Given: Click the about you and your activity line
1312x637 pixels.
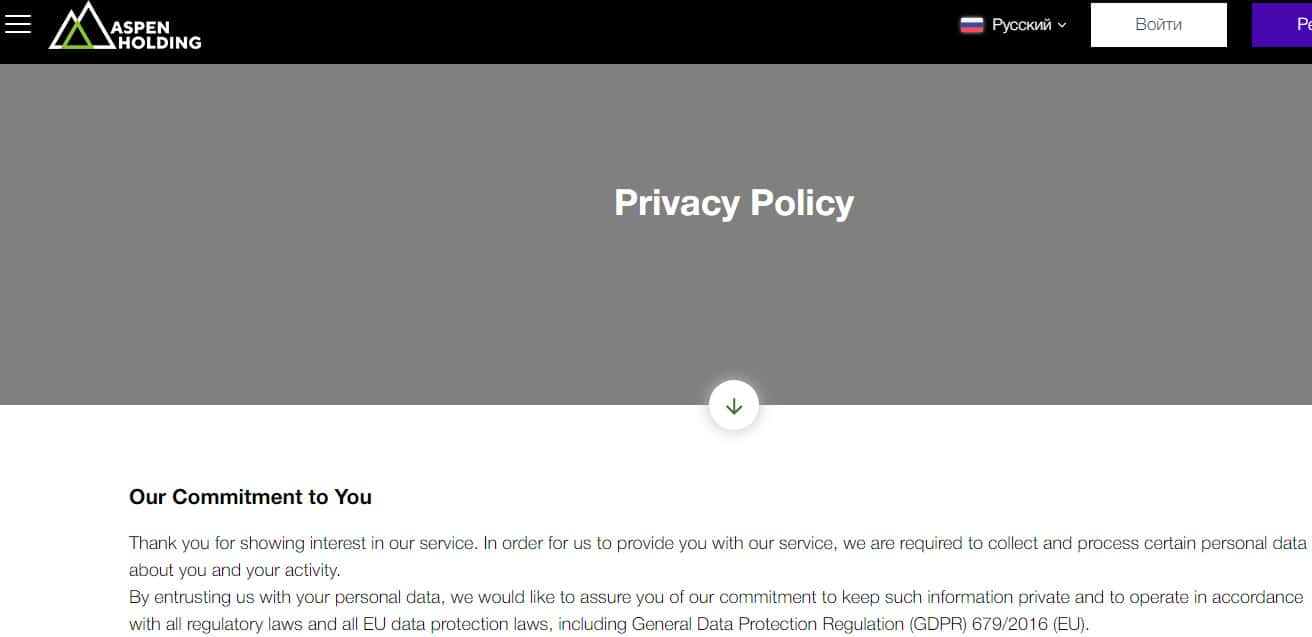Looking at the screenshot, I should click(234, 570).
